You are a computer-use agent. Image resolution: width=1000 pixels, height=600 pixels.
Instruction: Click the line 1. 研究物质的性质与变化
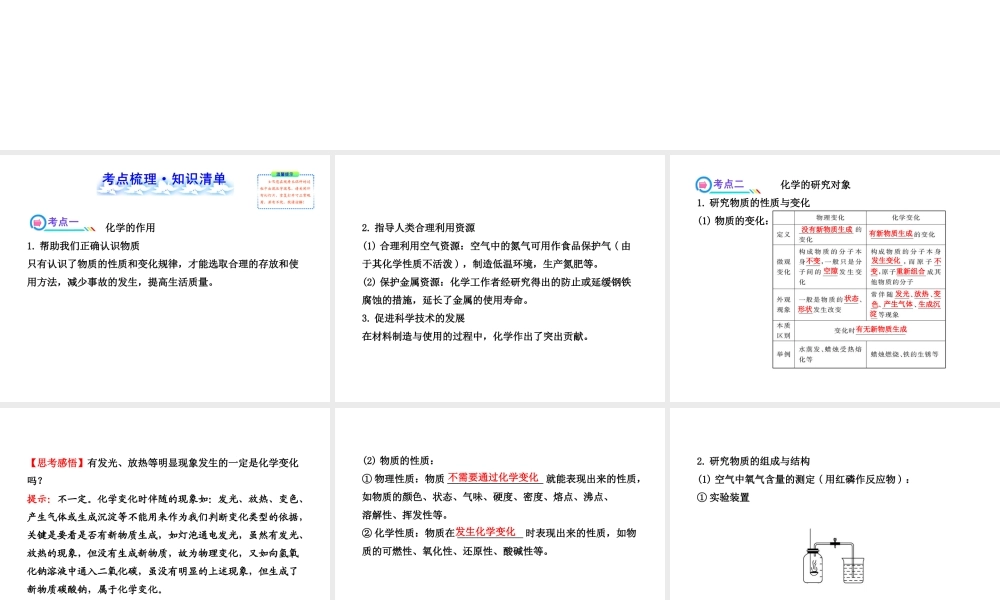753,203
